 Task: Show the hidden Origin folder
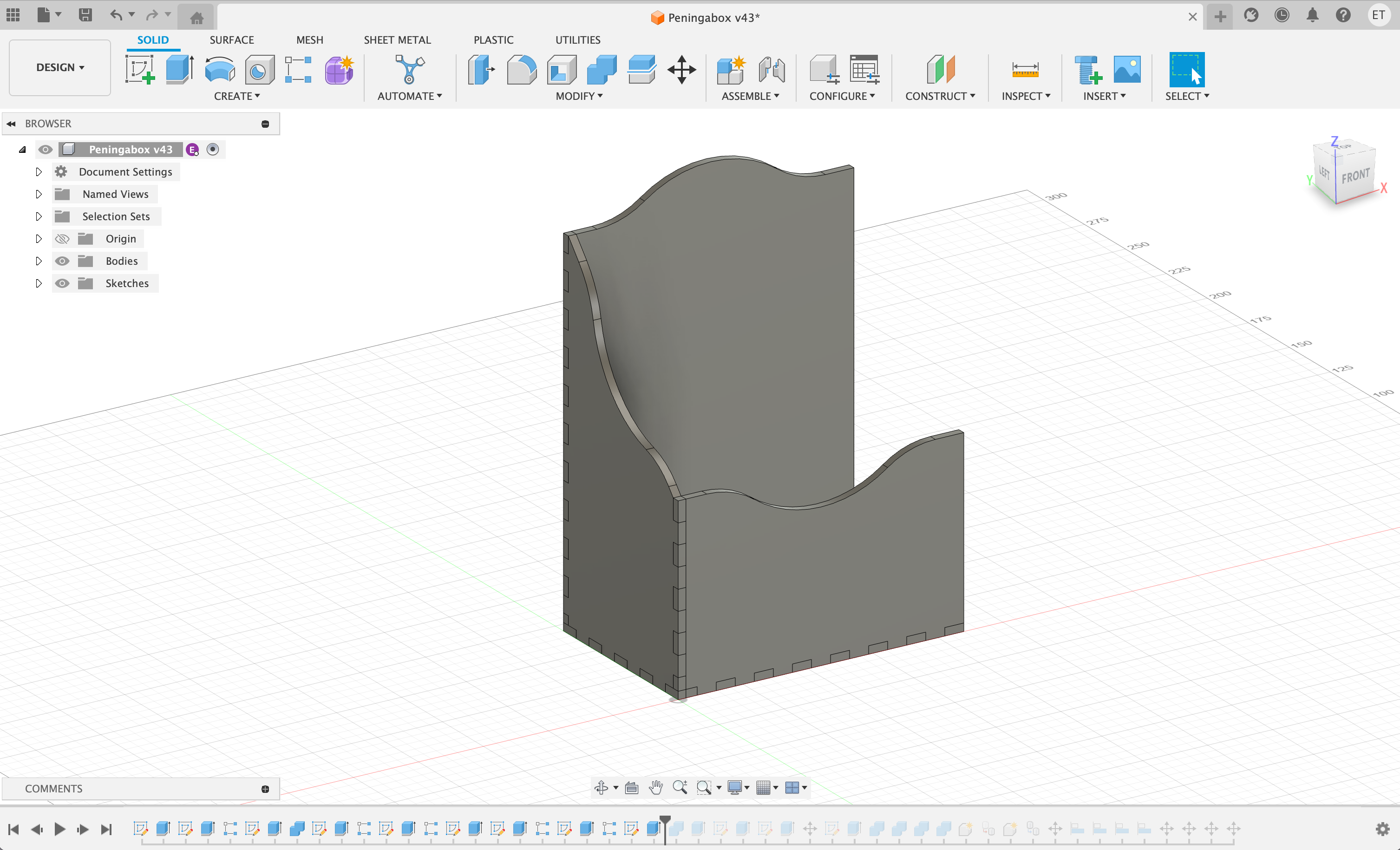pyautogui.click(x=62, y=239)
